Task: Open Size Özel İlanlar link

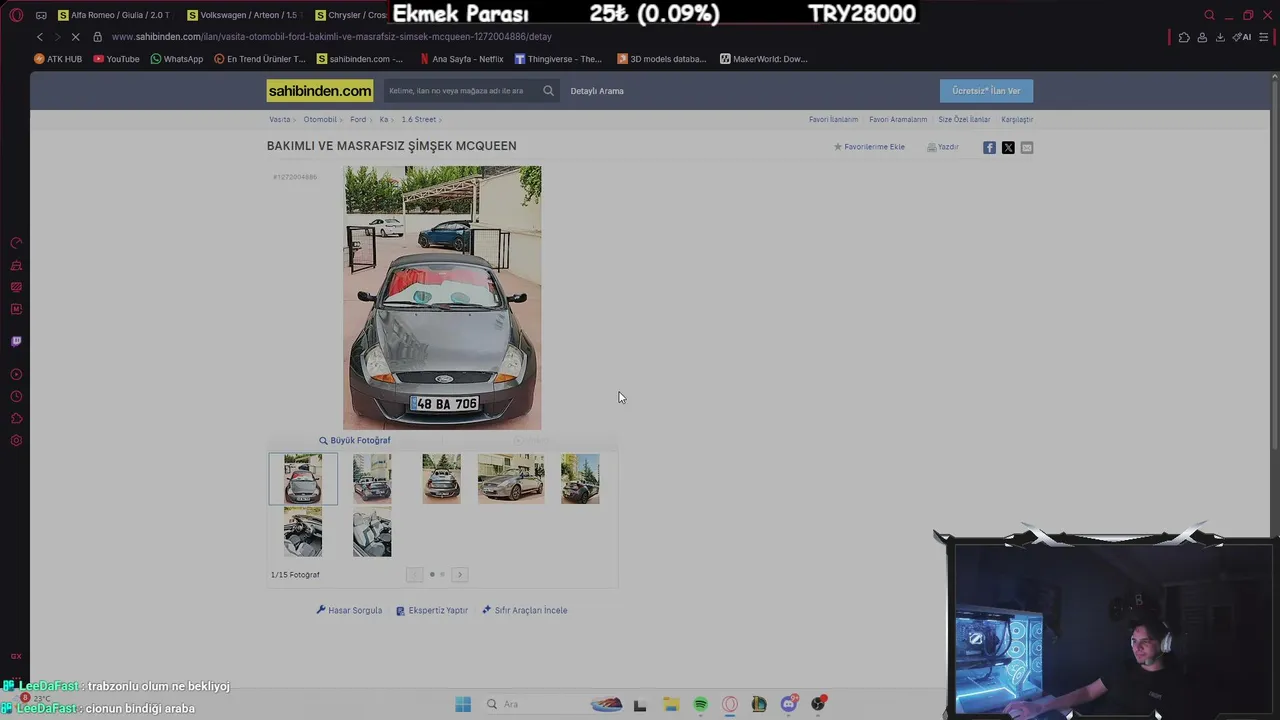Action: [964, 120]
